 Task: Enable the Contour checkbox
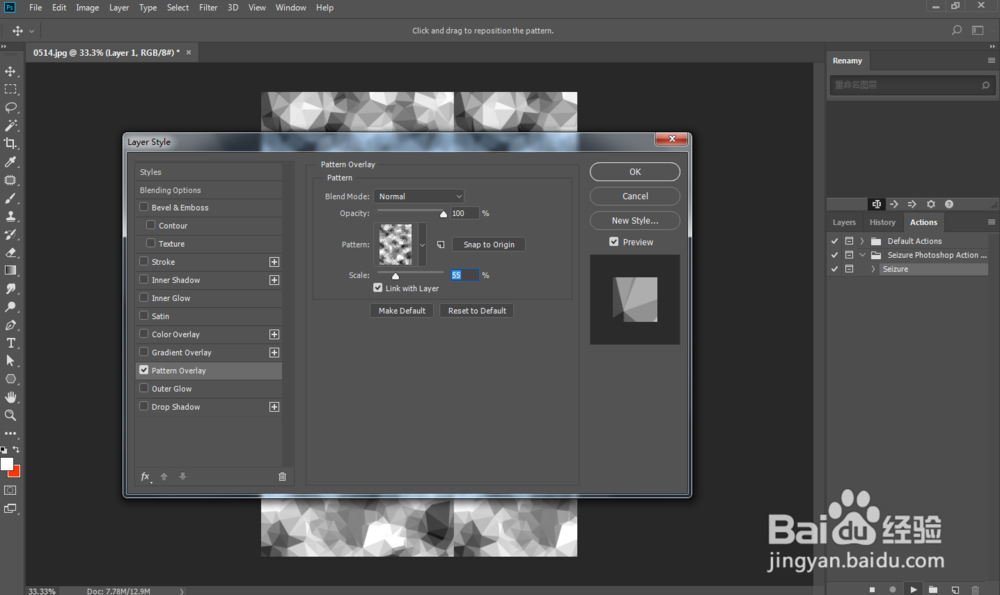[x=151, y=224]
